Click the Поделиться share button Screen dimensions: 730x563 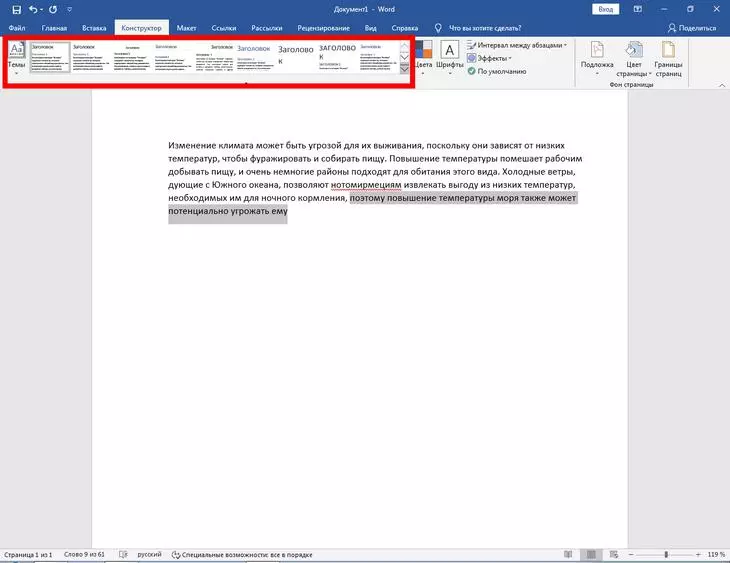[691, 28]
